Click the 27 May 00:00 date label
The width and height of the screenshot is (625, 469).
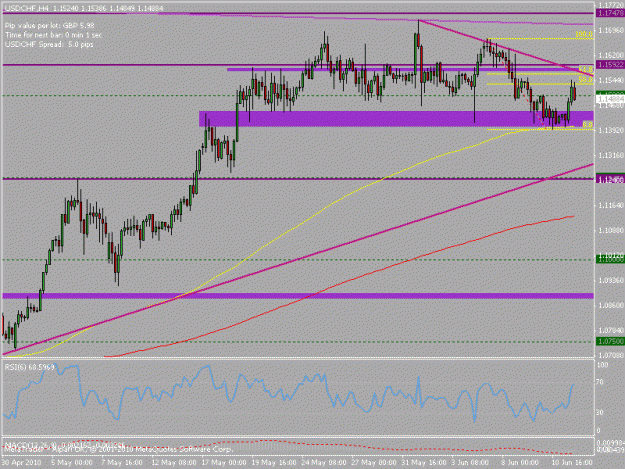374,463
